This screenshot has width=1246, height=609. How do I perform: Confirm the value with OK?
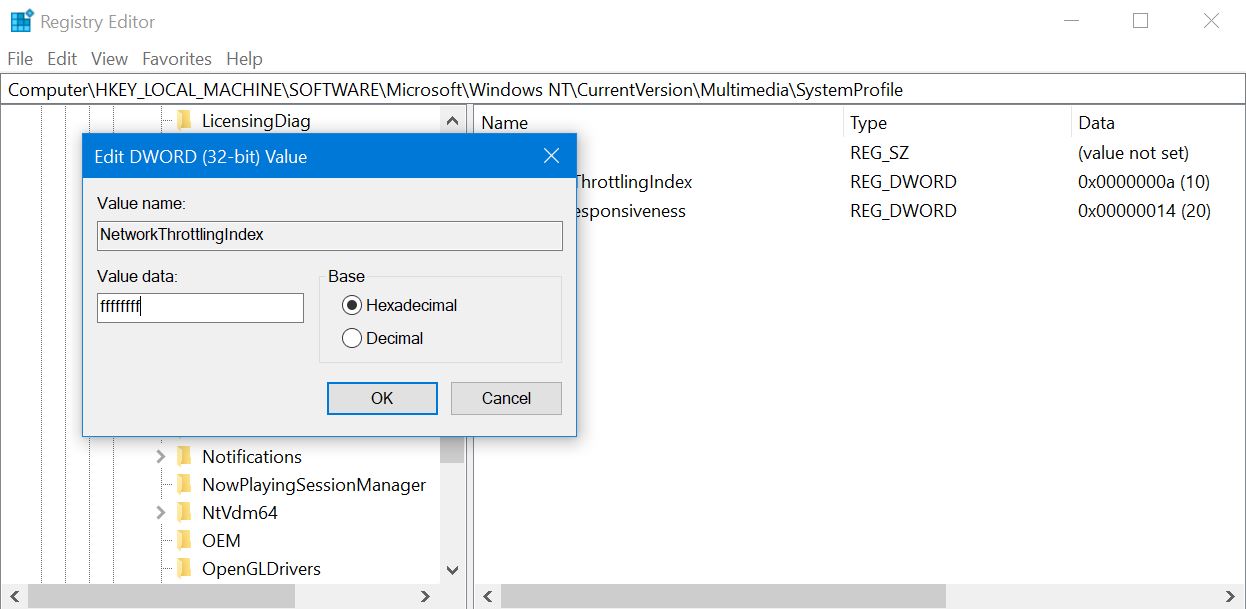coord(382,398)
